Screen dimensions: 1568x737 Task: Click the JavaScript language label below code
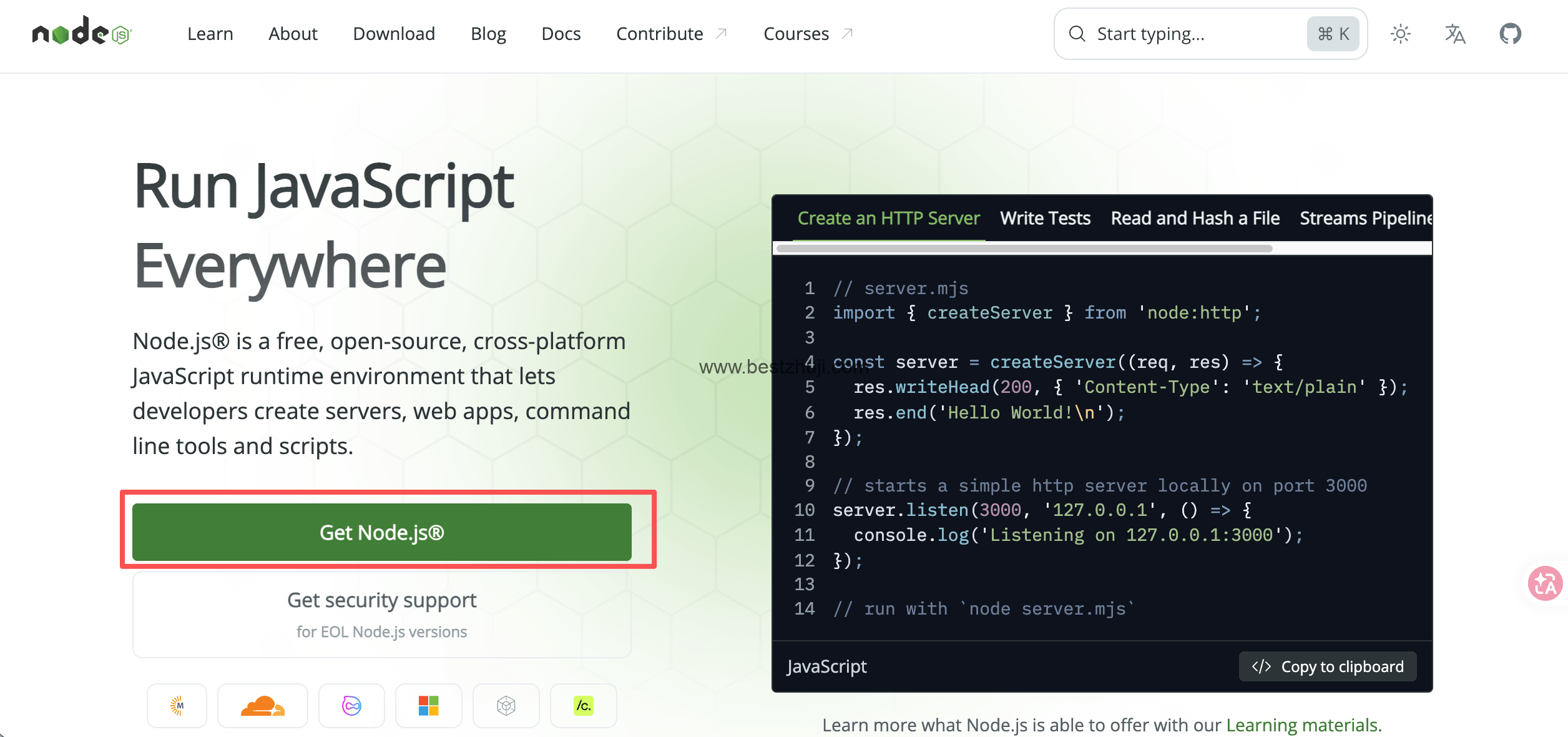pyautogui.click(x=827, y=667)
